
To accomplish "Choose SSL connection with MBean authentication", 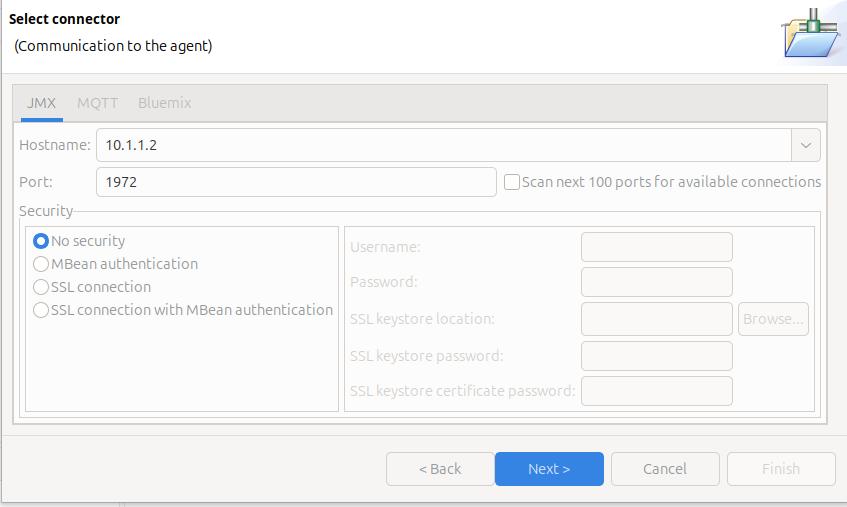I will tap(41, 310).
